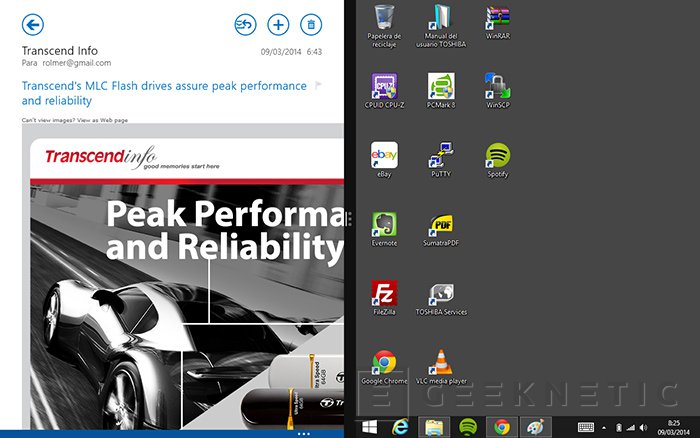Open the 'View as Web page' link
The width and height of the screenshot is (700, 438).
point(102,120)
